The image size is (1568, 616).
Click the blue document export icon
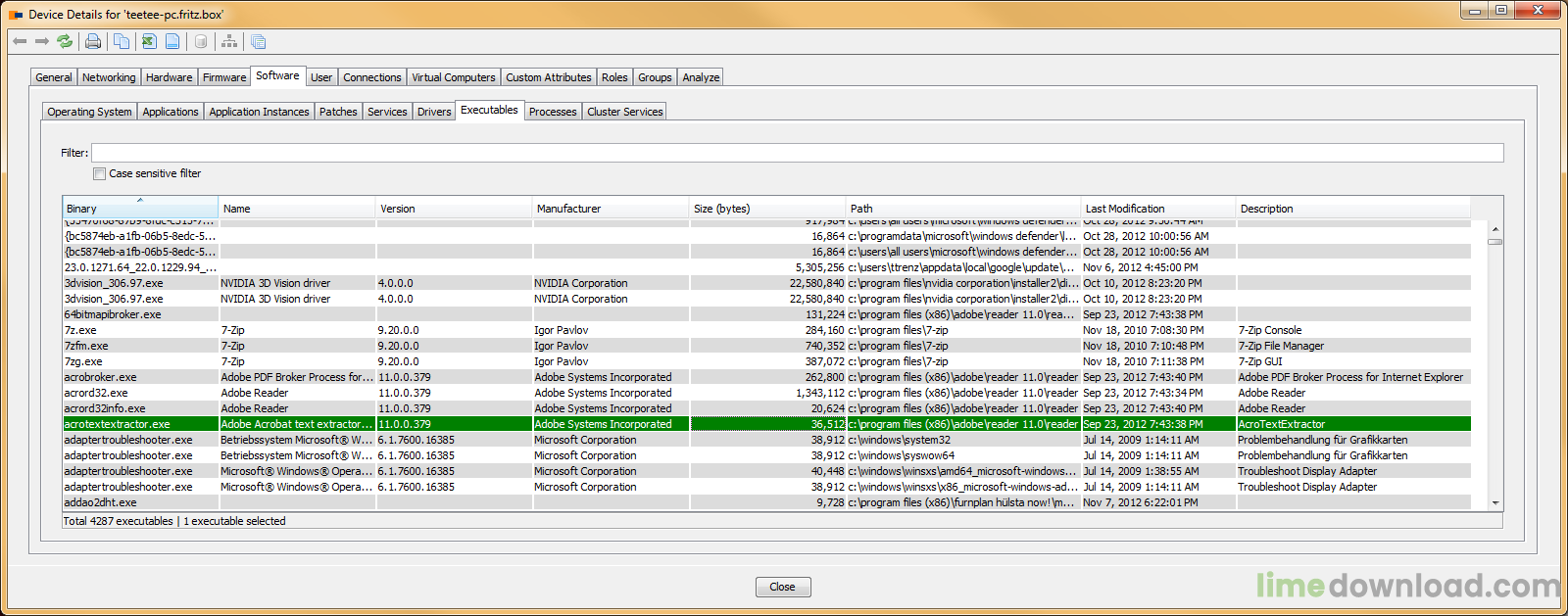pos(172,41)
